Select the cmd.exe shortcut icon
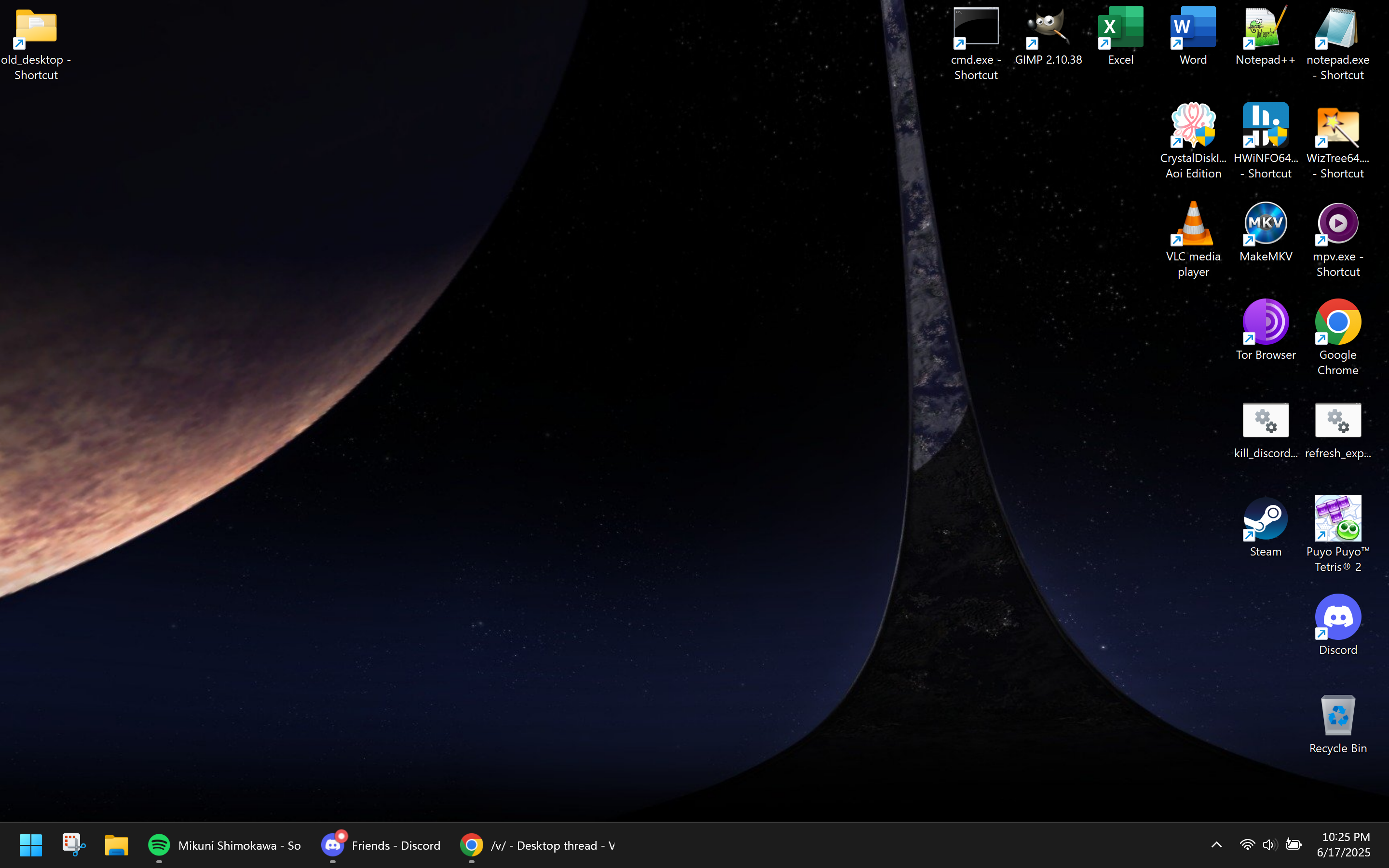The width and height of the screenshot is (1389, 868). [x=976, y=44]
